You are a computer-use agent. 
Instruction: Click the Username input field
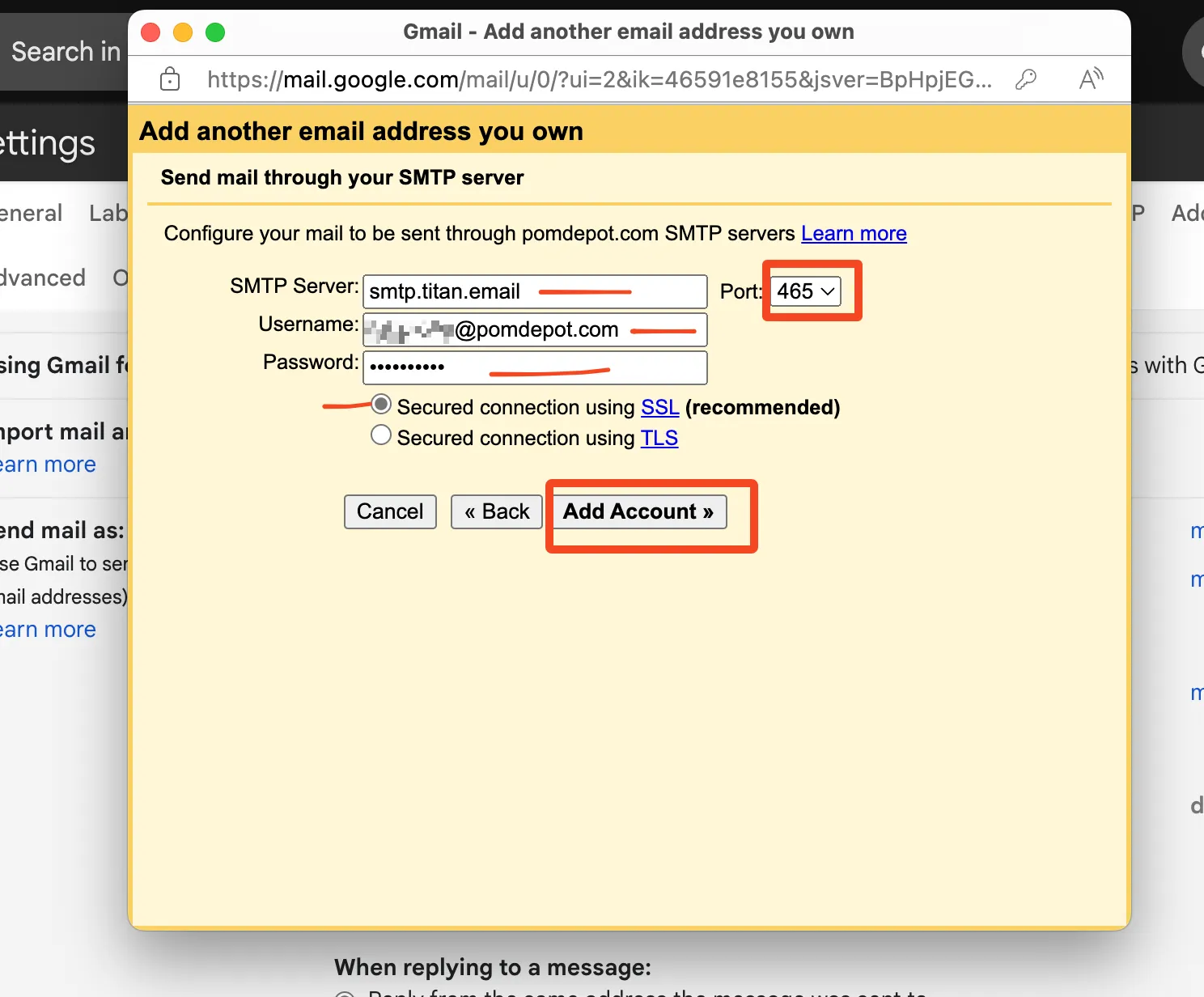pyautogui.click(x=535, y=329)
